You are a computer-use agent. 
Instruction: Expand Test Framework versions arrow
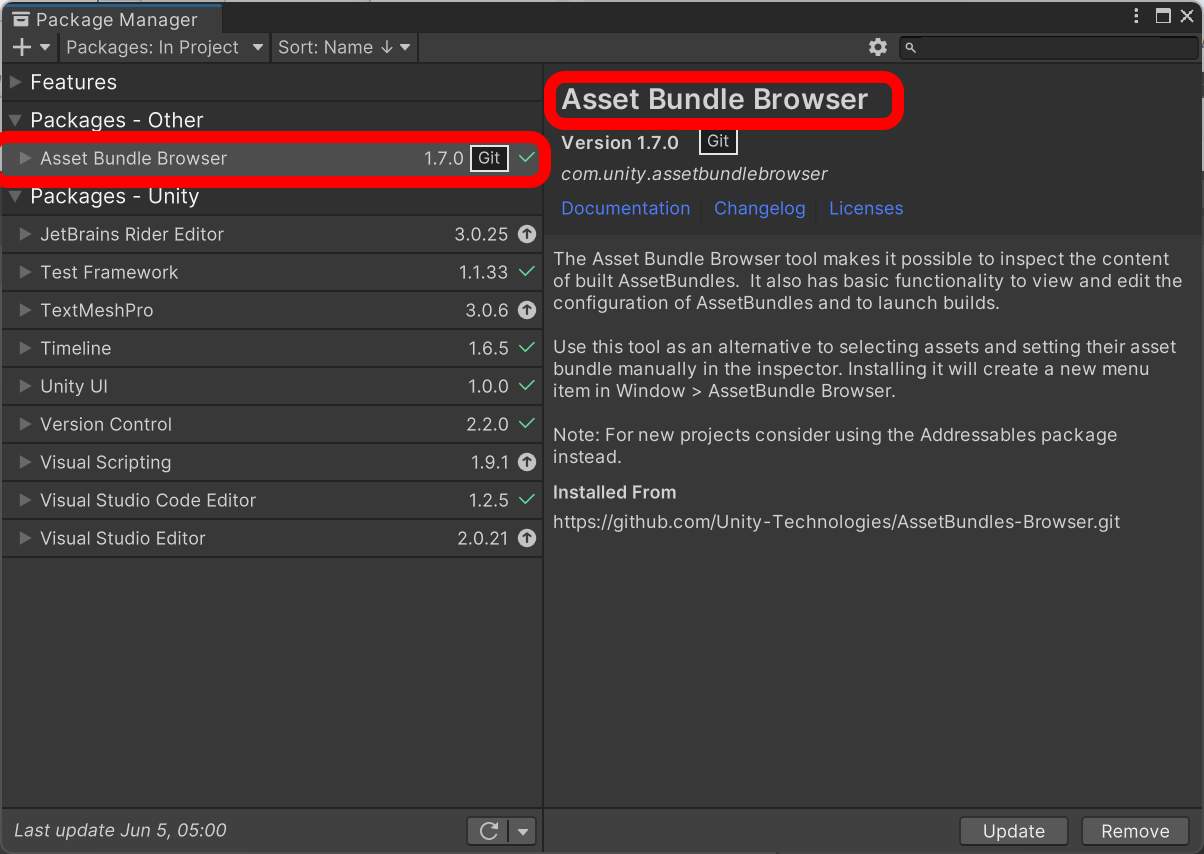25,272
